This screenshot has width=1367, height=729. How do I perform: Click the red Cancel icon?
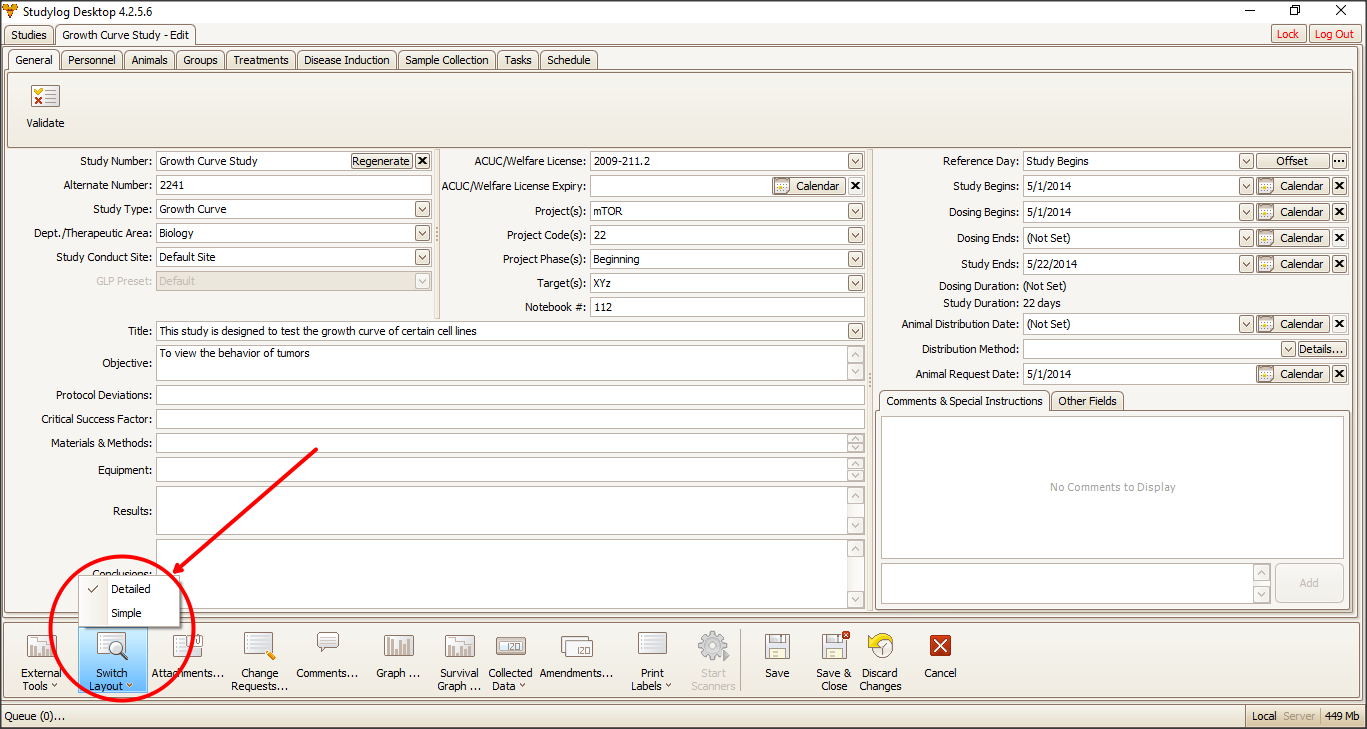[x=940, y=646]
